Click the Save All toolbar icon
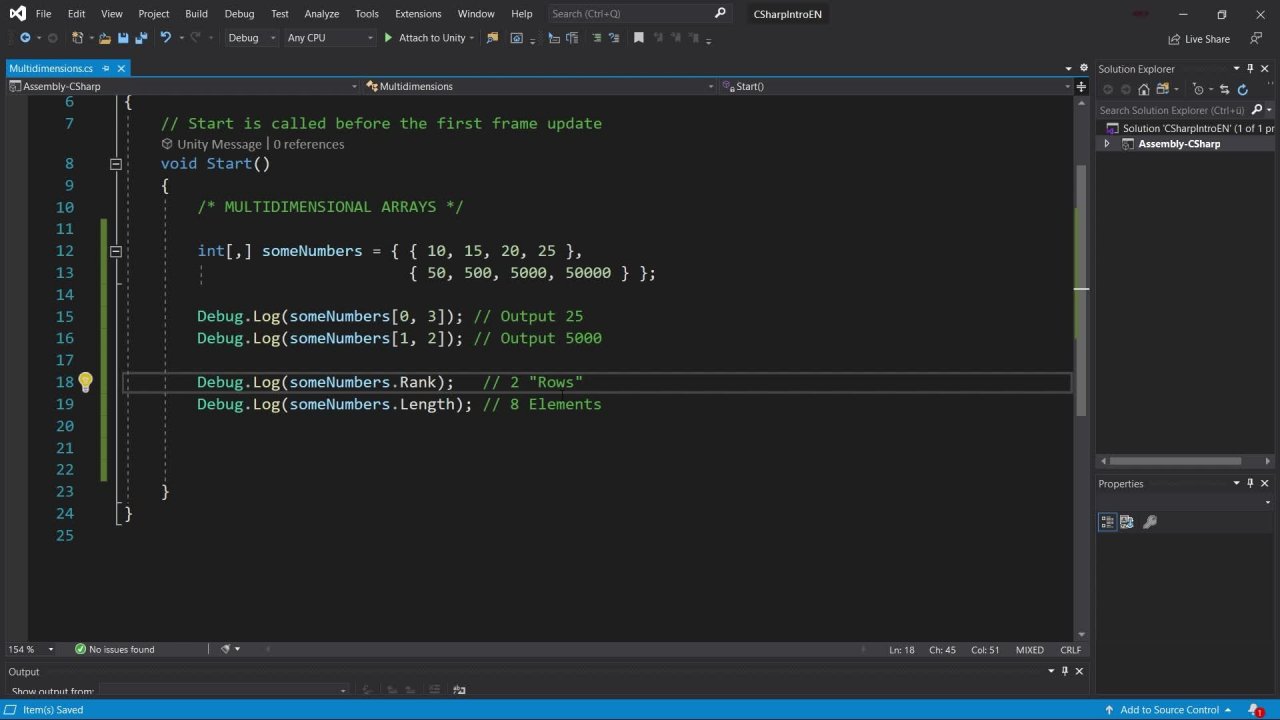The width and height of the screenshot is (1280, 720). (140, 38)
